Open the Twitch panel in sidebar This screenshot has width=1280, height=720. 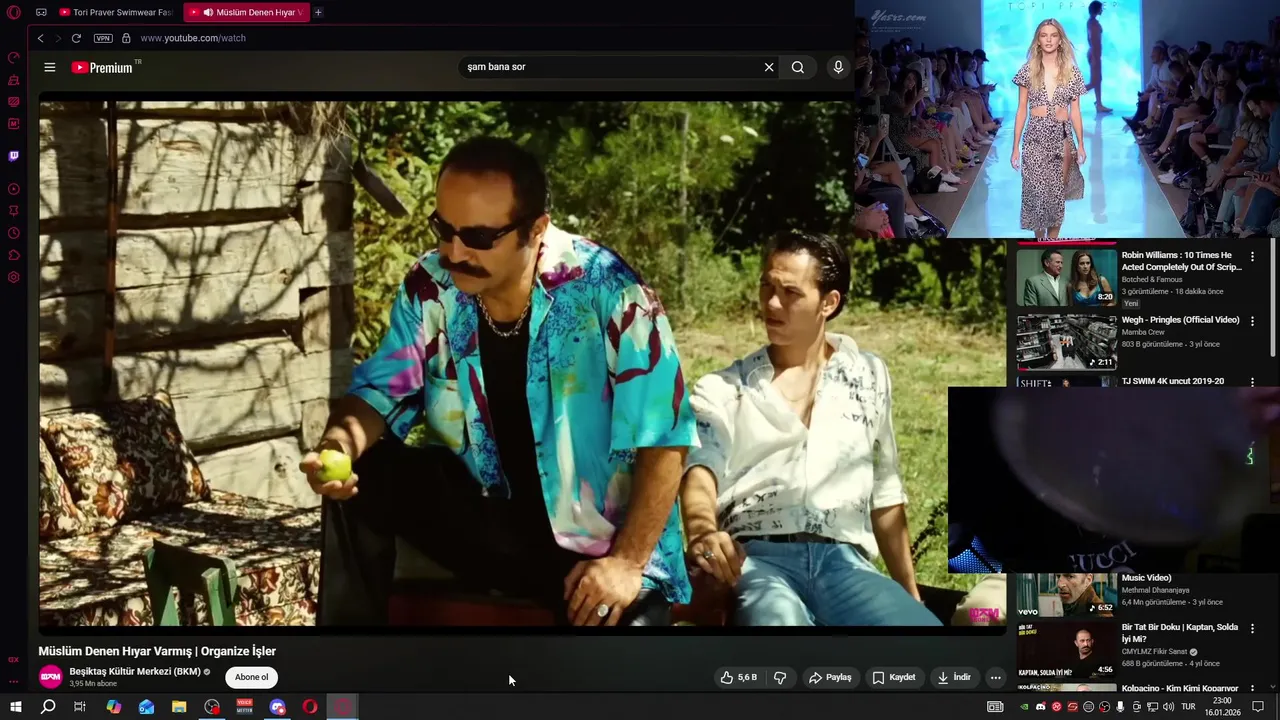[14, 156]
